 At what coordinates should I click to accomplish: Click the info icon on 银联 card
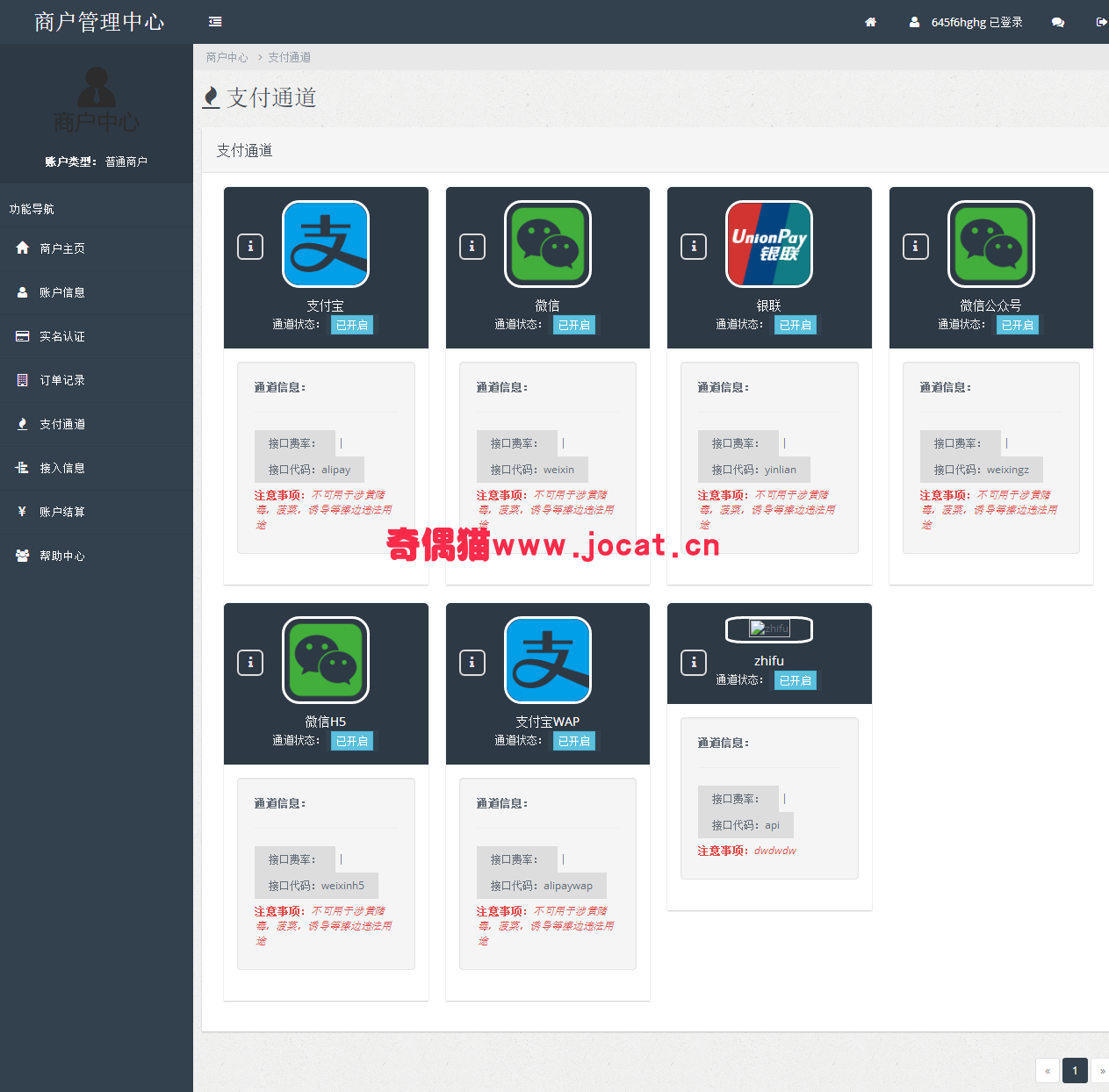694,247
